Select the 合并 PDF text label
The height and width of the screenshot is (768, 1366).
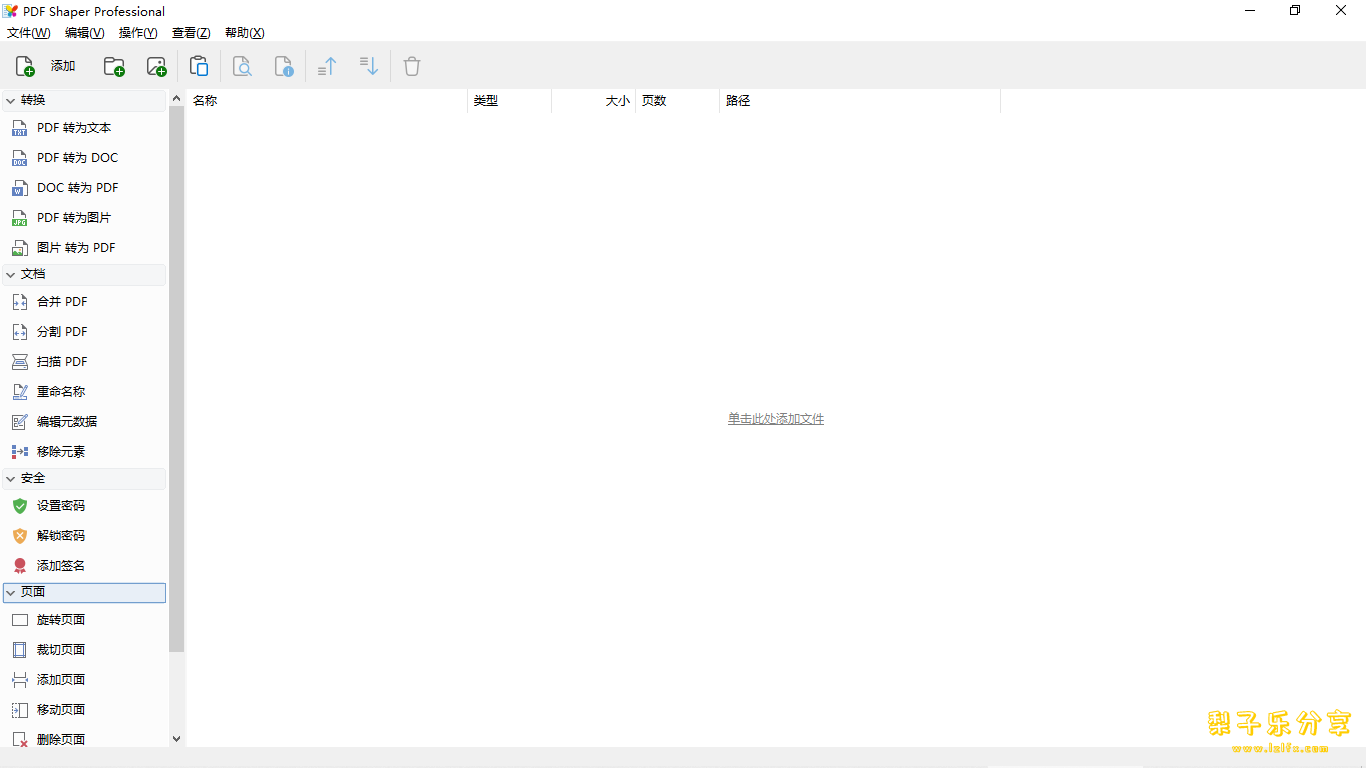pyautogui.click(x=62, y=302)
